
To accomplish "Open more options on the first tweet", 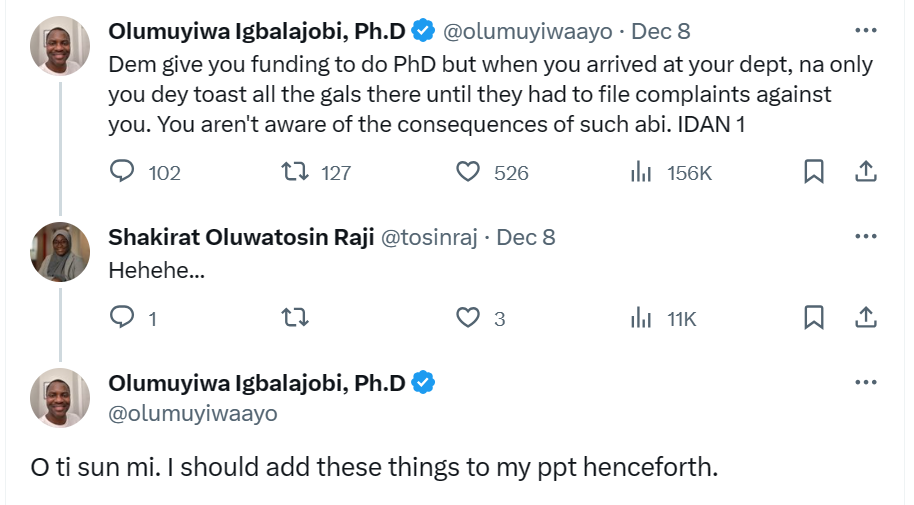I will pos(865,31).
